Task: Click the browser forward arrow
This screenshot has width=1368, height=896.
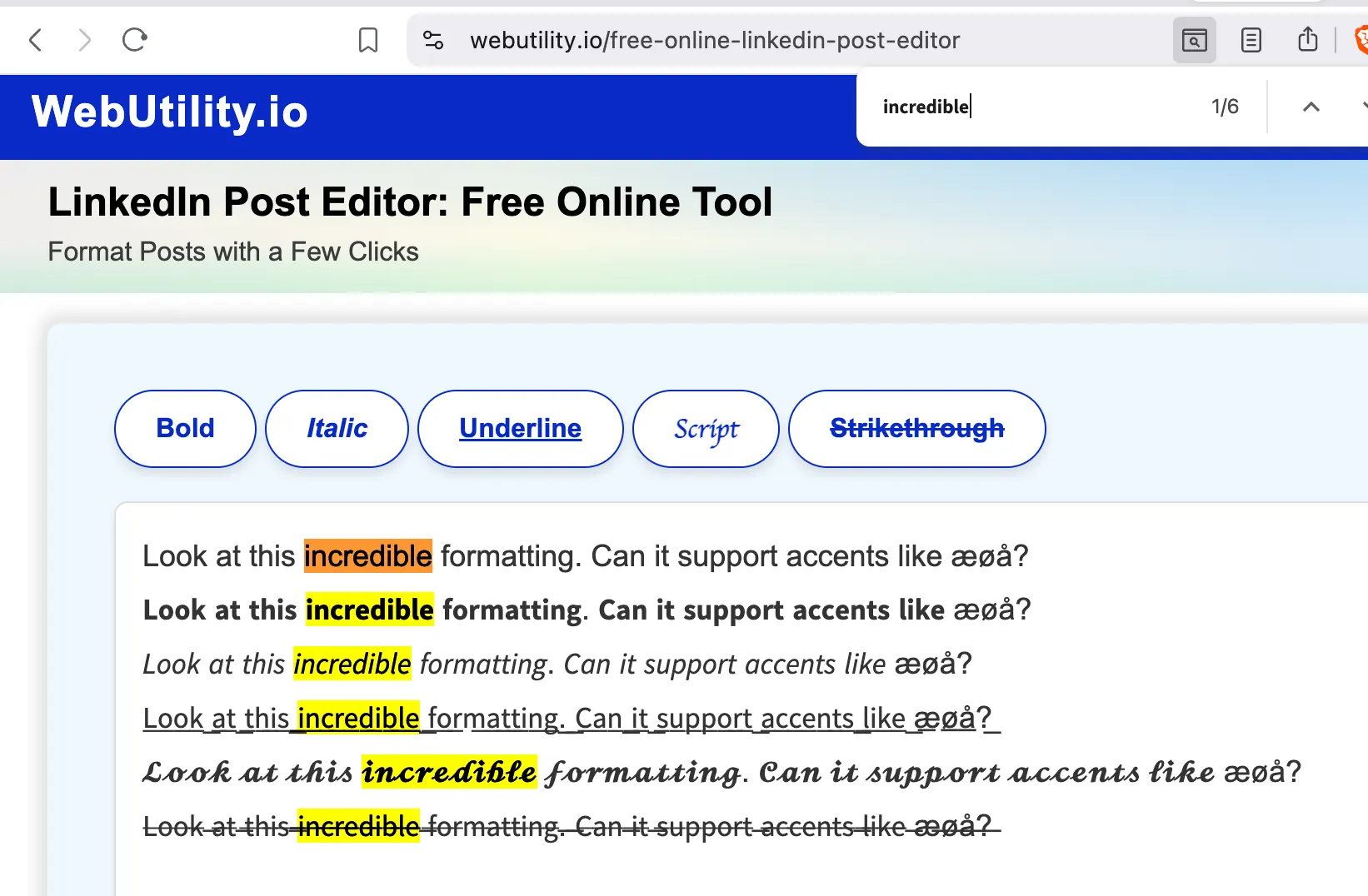Action: (84, 40)
